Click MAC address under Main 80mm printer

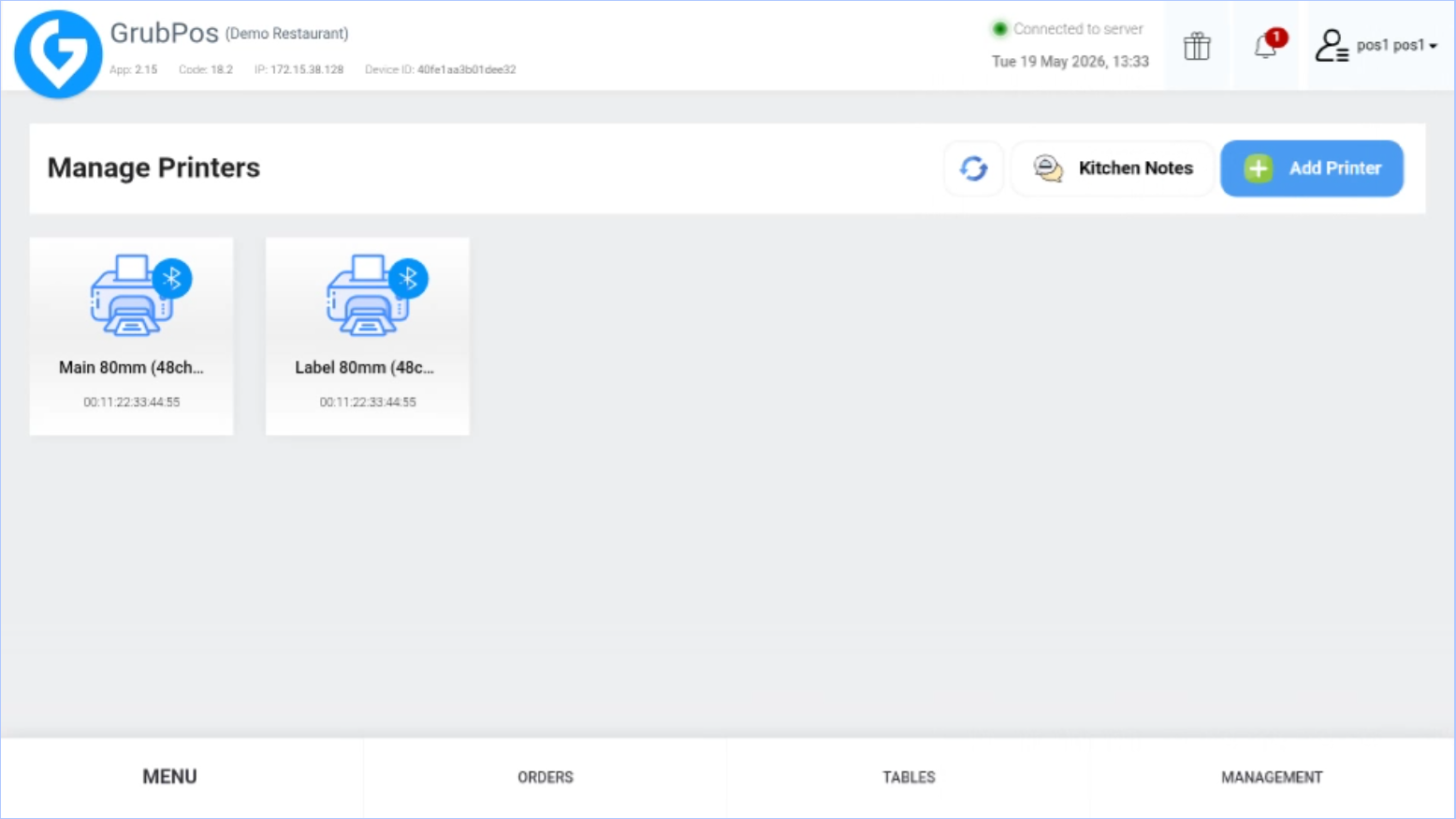click(x=132, y=402)
